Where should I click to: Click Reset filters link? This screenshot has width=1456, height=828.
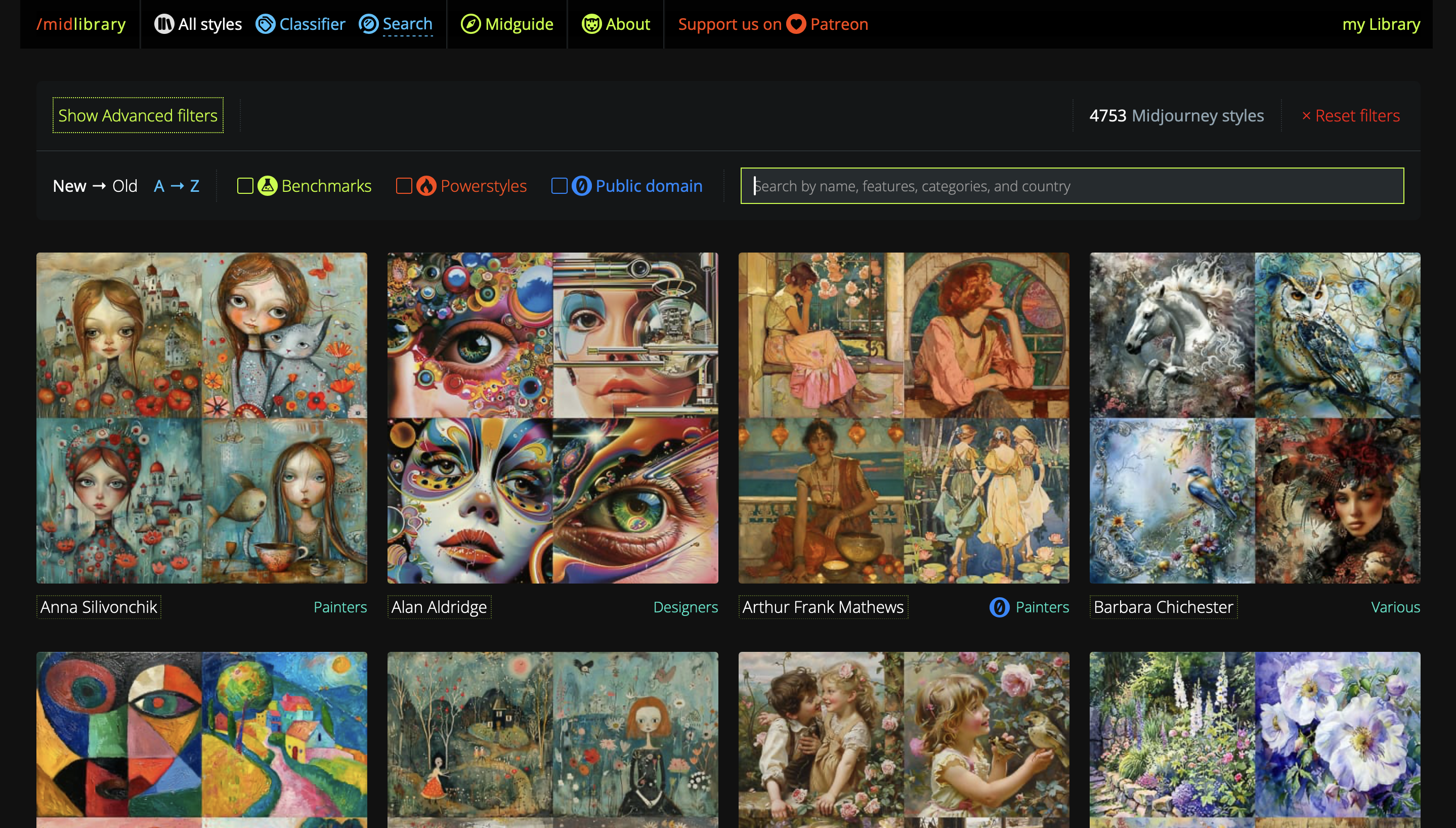tap(1350, 115)
